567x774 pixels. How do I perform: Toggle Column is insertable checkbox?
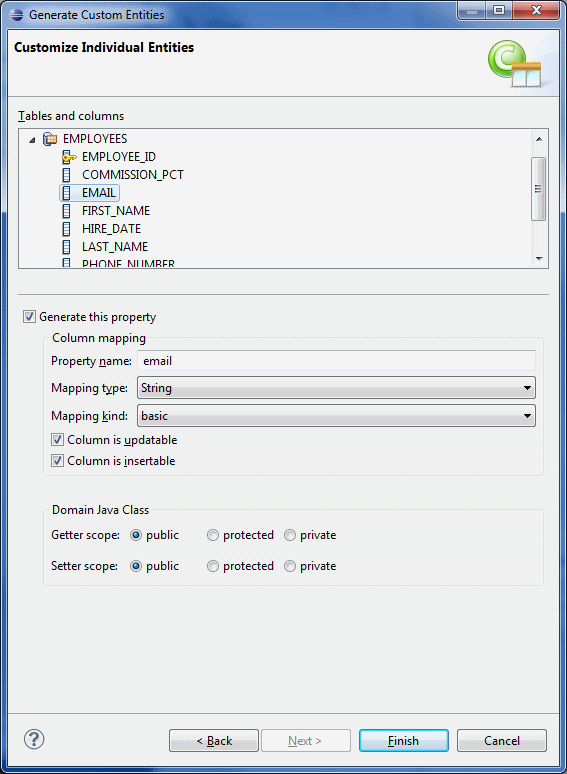coord(57,461)
